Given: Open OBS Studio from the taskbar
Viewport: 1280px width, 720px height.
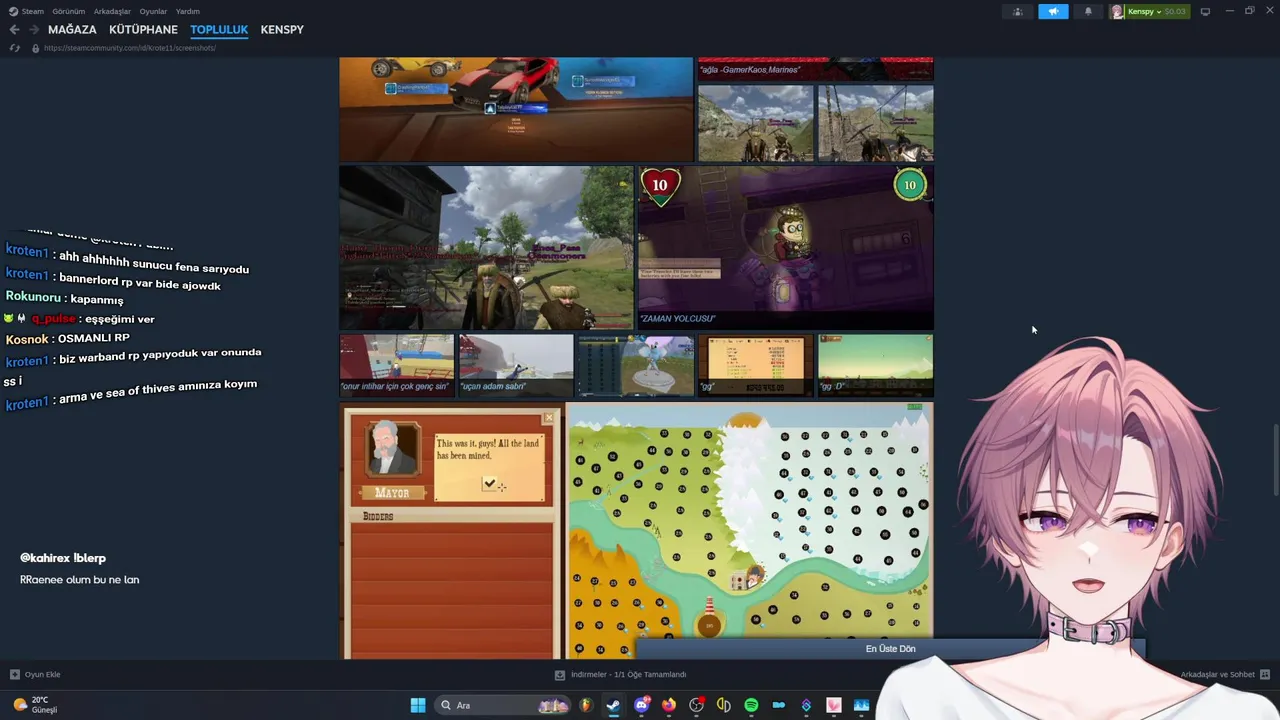Looking at the screenshot, I should coord(697,705).
